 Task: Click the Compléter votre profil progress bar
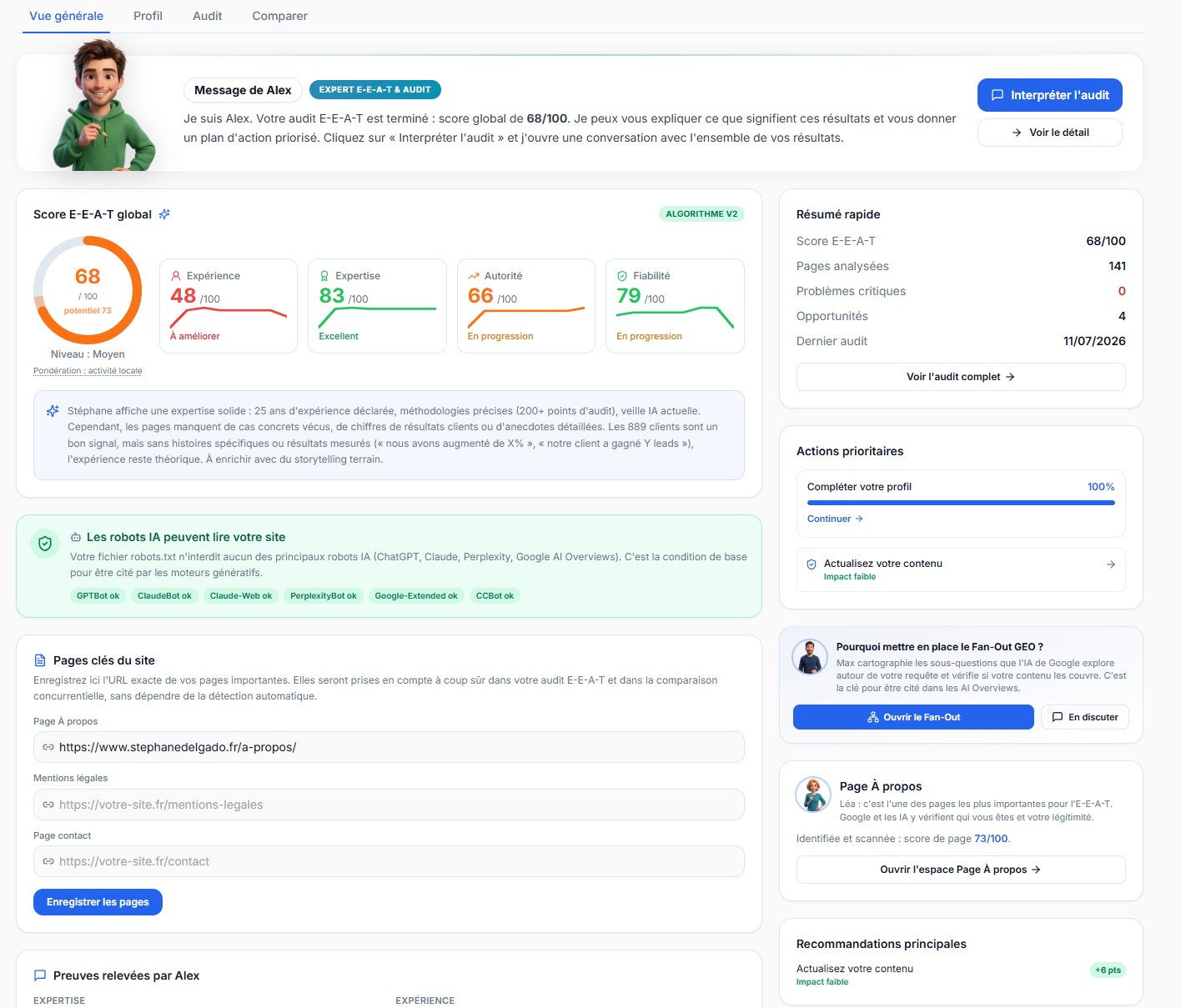pyautogui.click(x=961, y=503)
